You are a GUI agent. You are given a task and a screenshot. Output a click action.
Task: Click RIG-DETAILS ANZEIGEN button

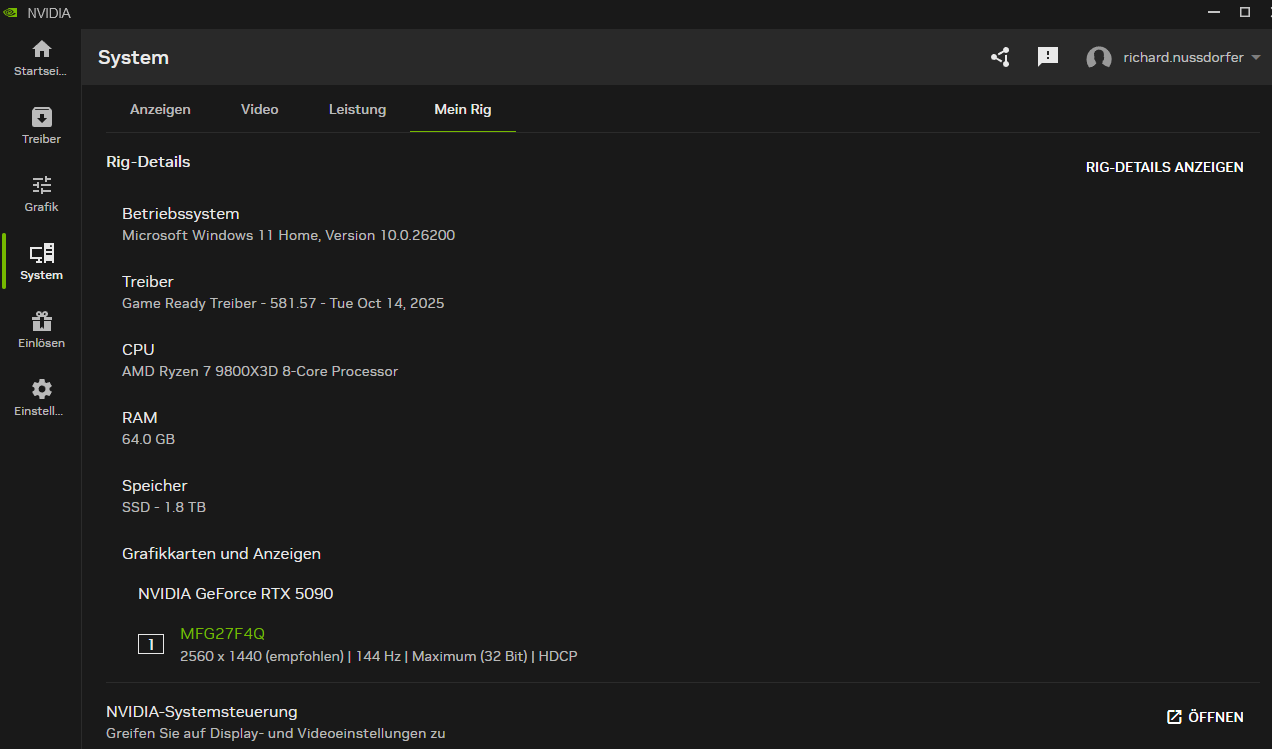(1165, 167)
